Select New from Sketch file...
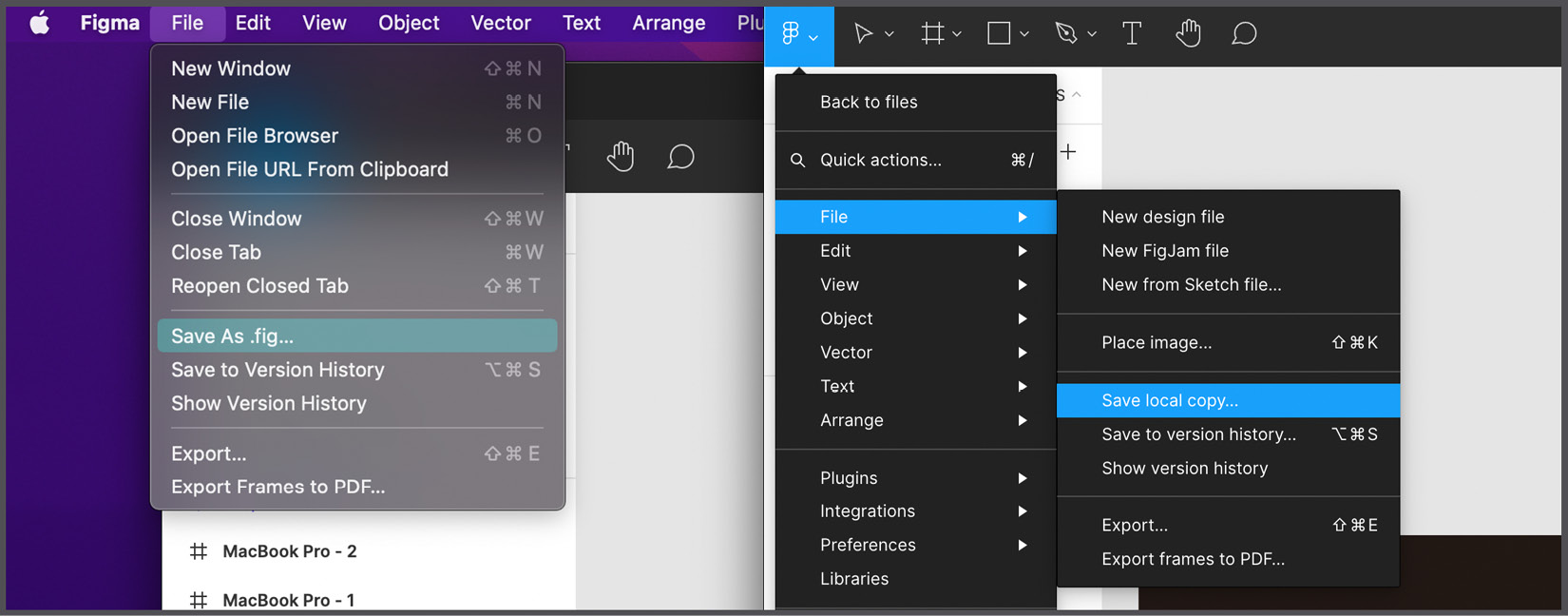 point(1228,284)
